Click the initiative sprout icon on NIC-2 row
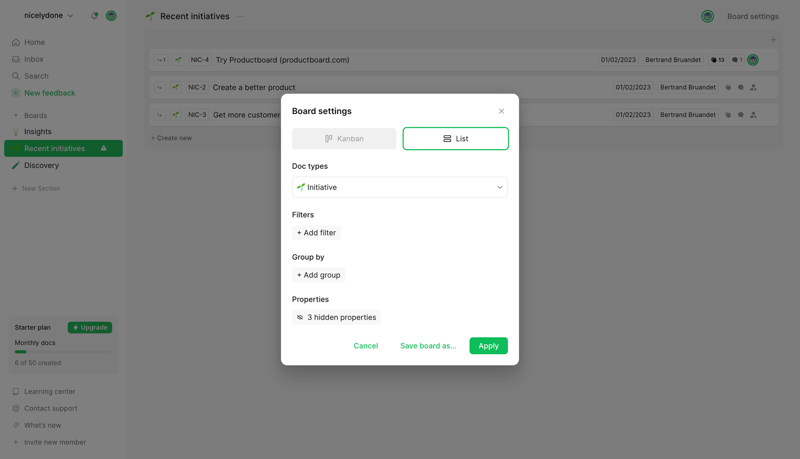800x459 pixels. coord(176,87)
